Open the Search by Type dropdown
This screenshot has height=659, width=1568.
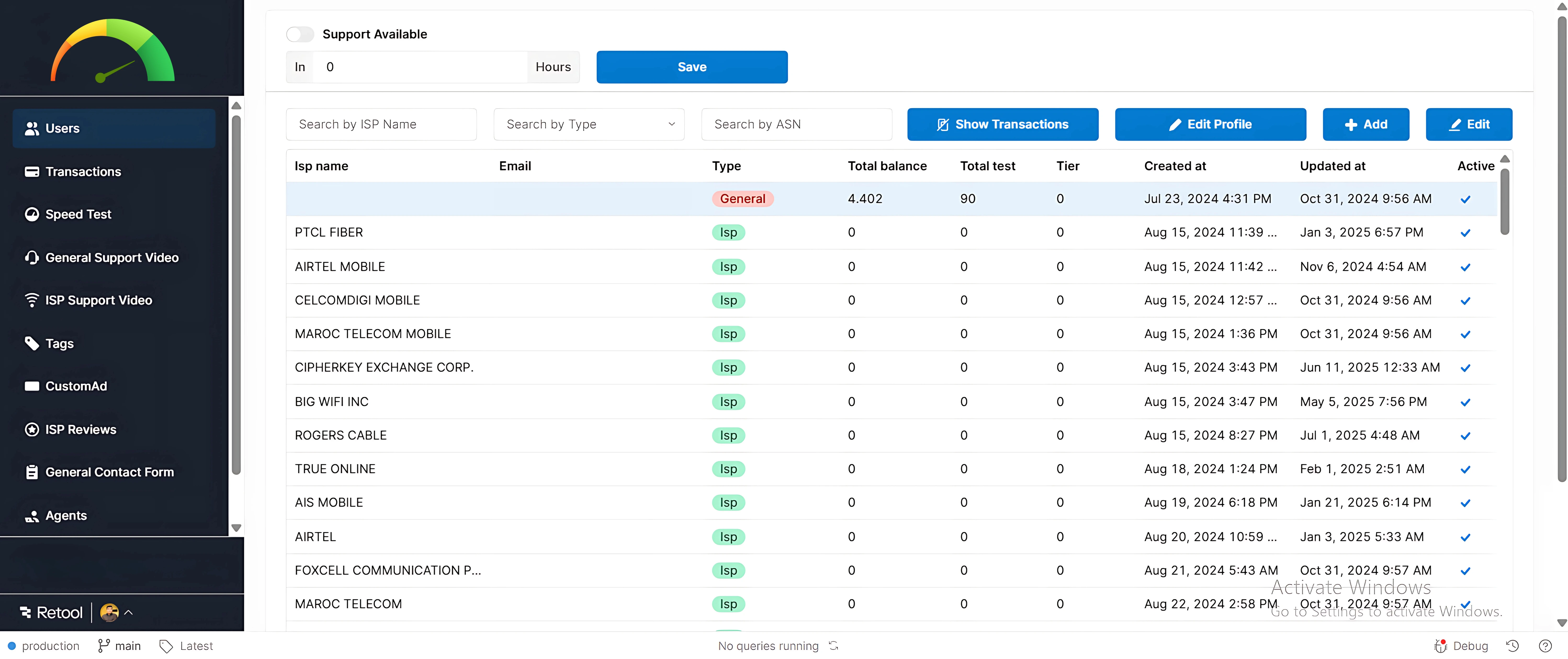(x=589, y=124)
